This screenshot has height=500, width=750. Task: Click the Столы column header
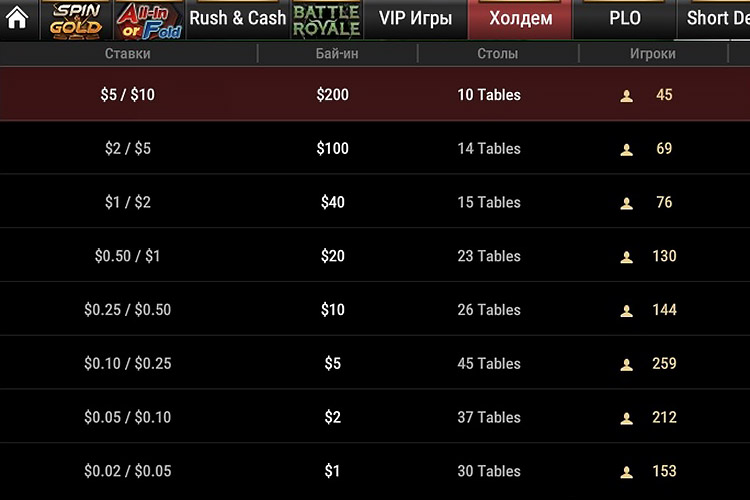pos(497,54)
